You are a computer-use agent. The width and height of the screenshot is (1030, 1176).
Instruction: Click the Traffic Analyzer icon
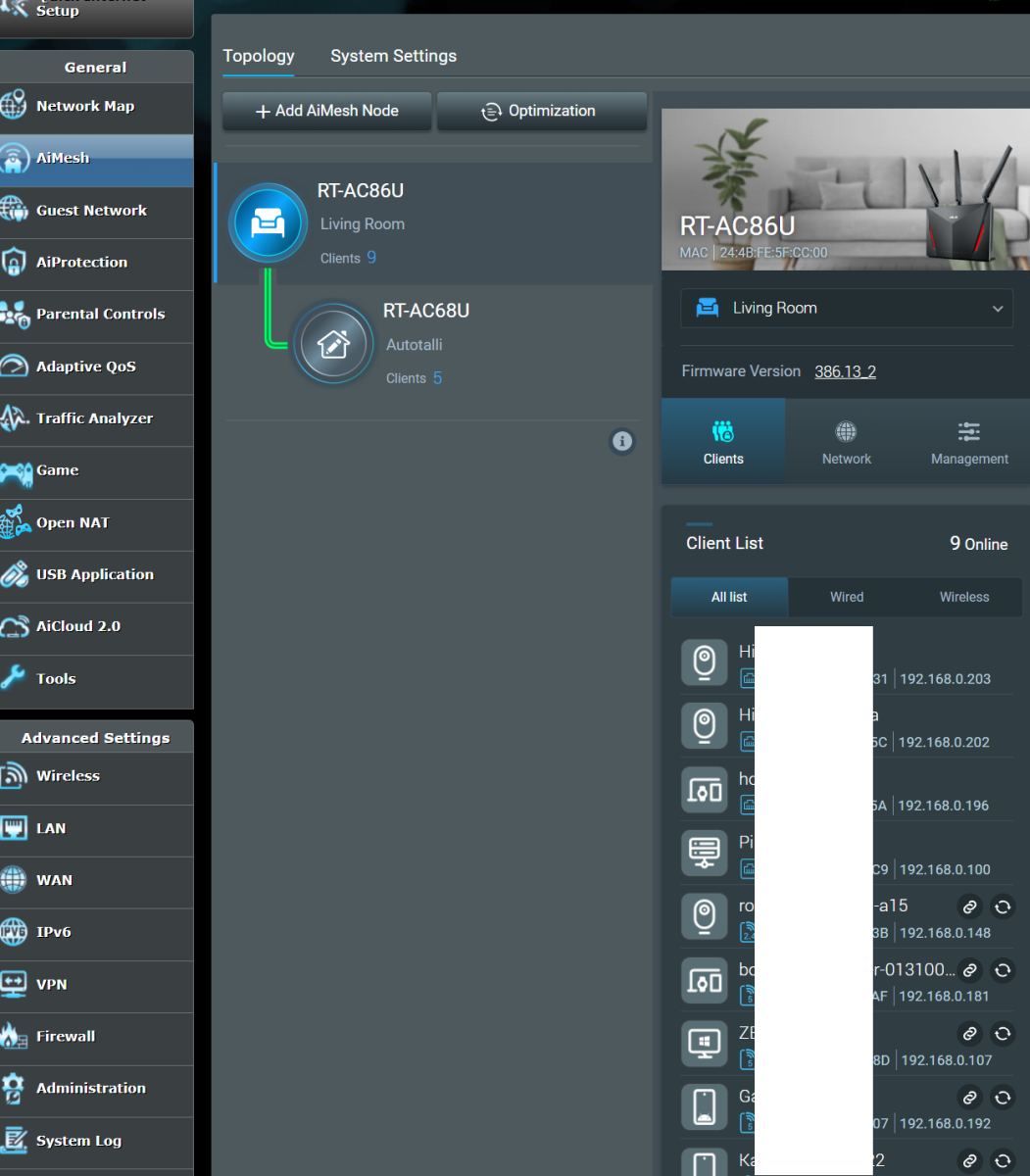(x=15, y=418)
